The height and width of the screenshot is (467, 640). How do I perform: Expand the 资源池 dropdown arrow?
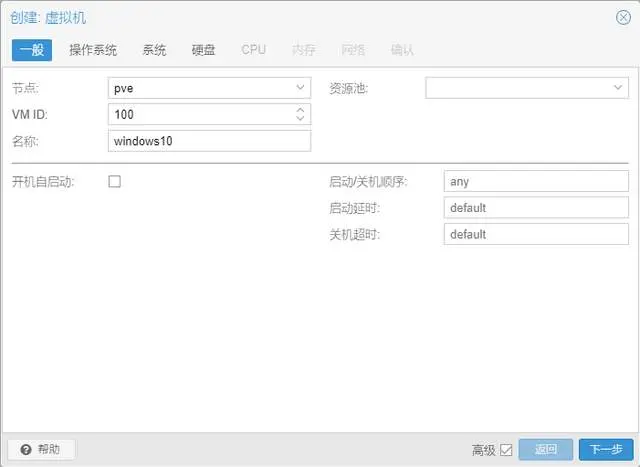coord(618,88)
